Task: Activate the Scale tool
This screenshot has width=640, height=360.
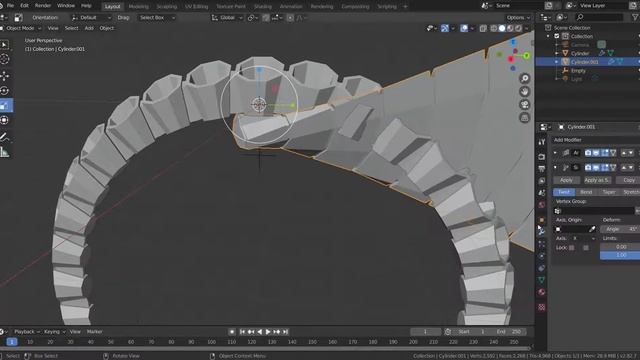Action: tap(5, 105)
